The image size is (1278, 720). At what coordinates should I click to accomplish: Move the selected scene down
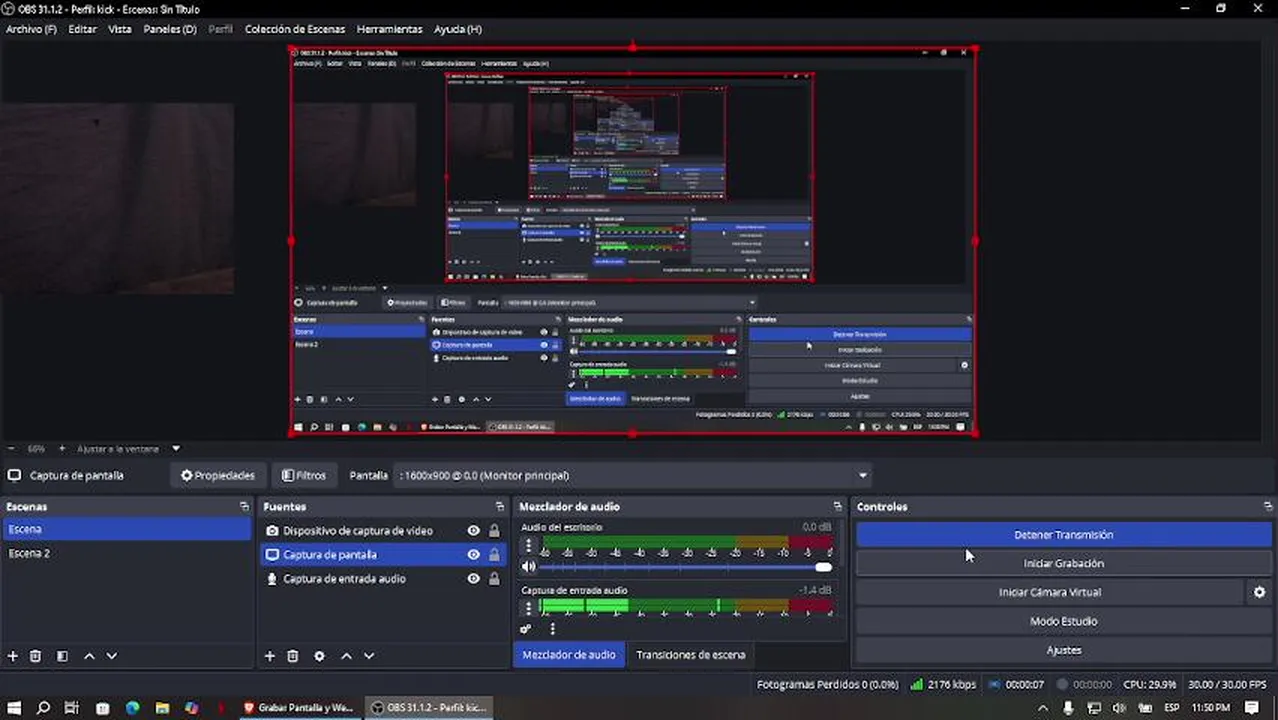coord(111,656)
